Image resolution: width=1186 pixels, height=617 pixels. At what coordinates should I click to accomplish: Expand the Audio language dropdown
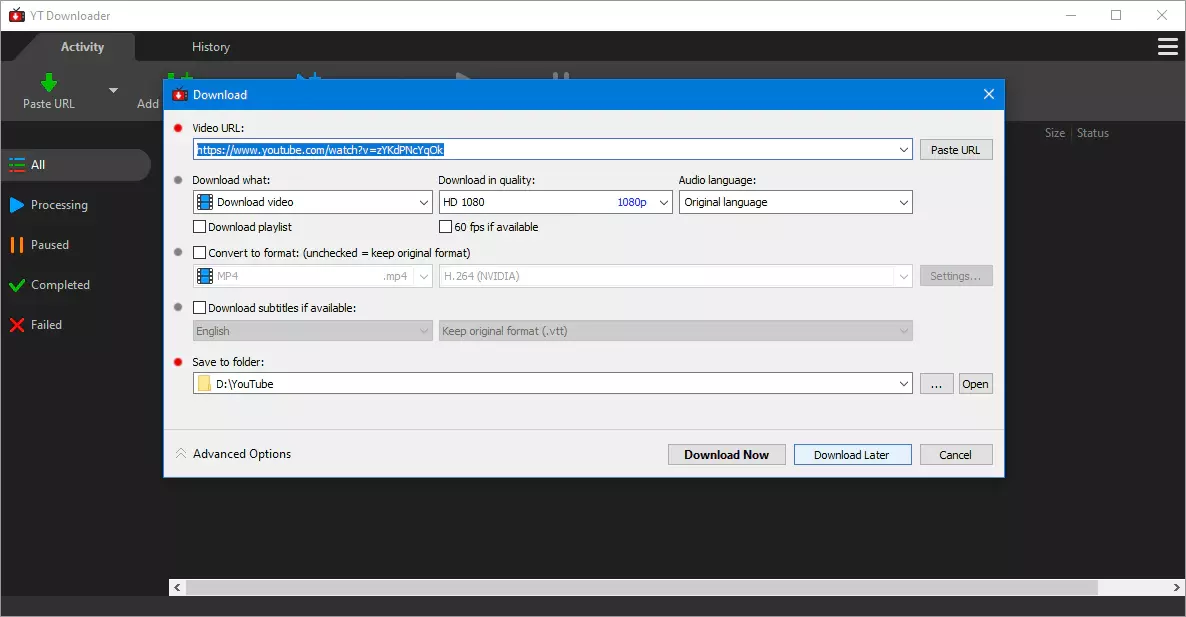795,202
